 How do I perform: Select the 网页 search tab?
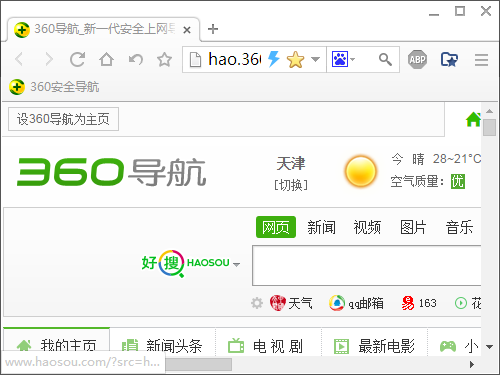[x=276, y=227]
